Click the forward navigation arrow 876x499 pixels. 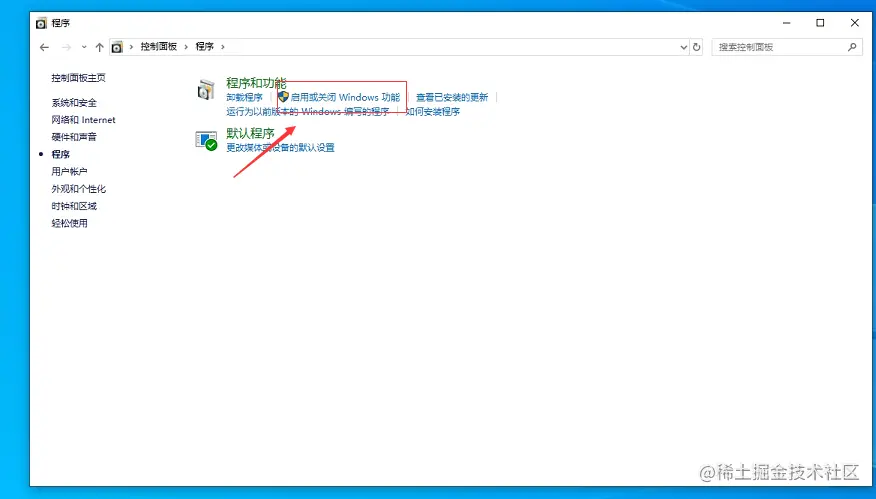(66, 47)
